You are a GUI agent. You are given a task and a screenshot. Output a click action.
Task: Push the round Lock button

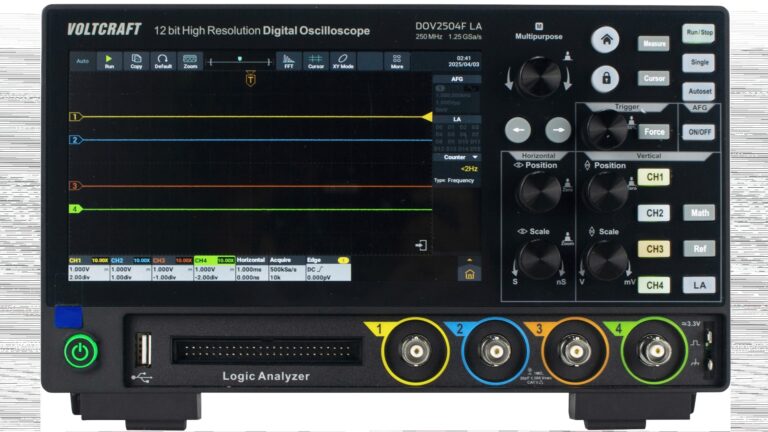tap(606, 78)
